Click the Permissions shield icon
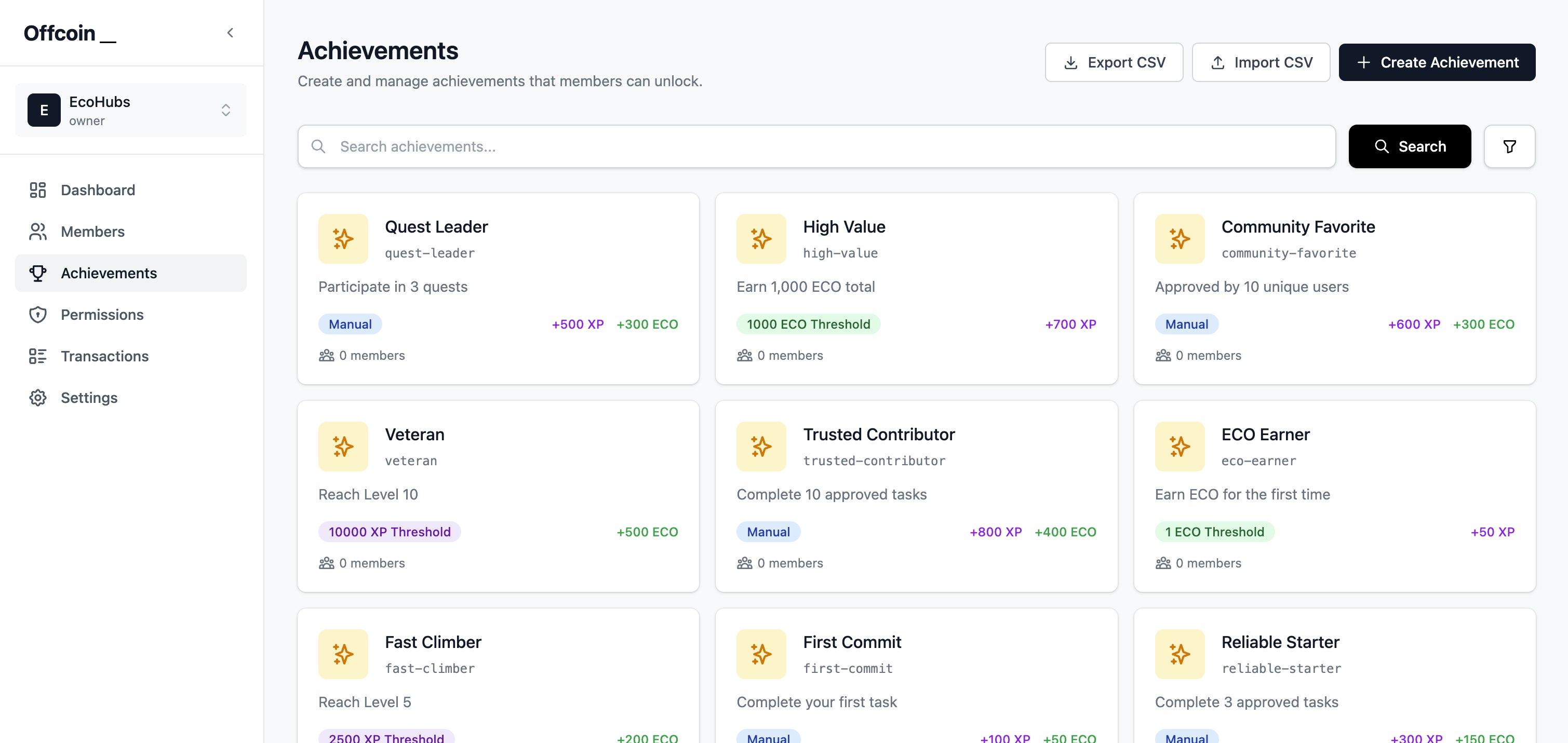Screen dimensions: 1568x743 click(x=38, y=315)
